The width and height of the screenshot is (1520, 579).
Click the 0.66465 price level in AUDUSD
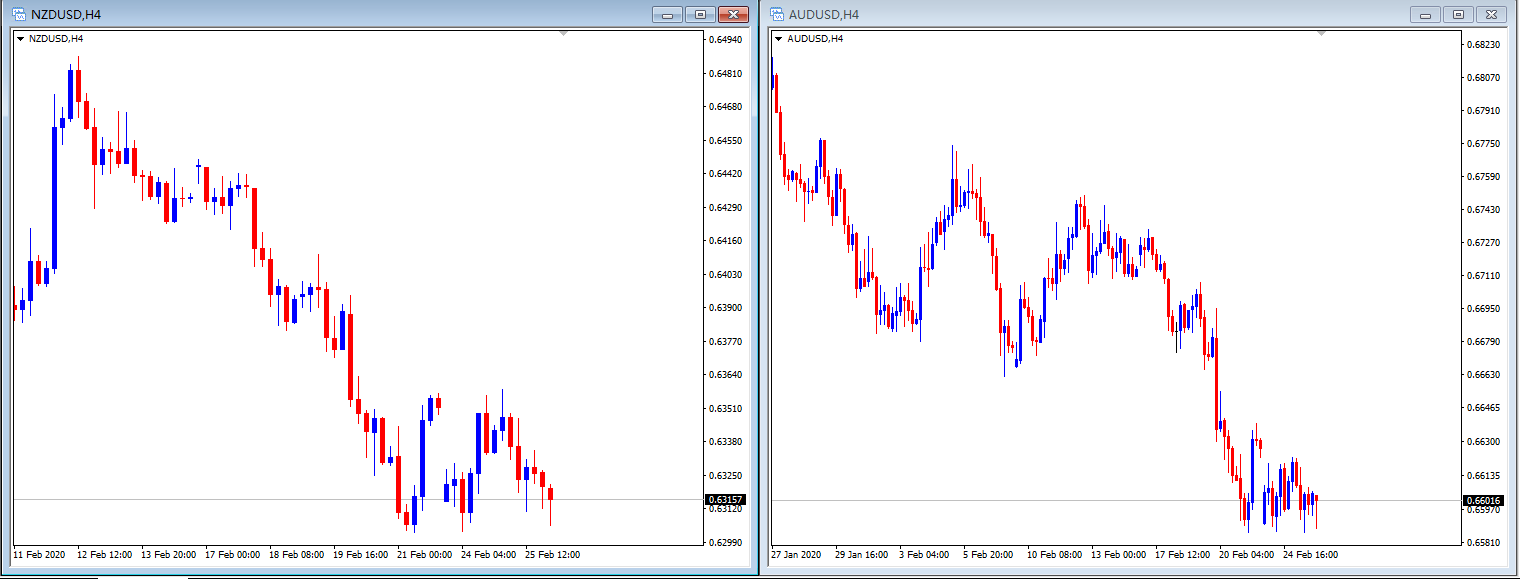click(1483, 409)
